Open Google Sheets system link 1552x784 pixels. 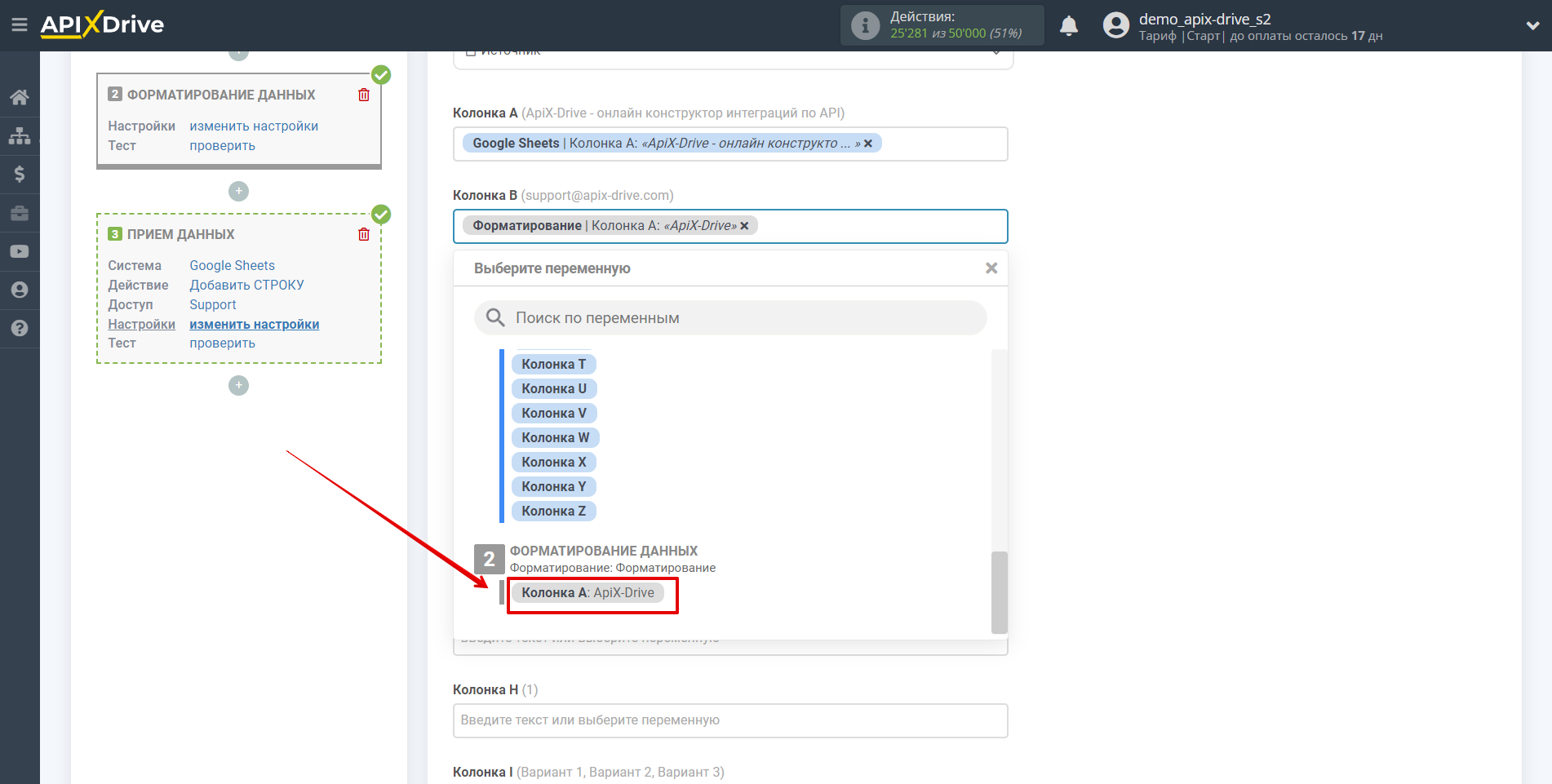click(x=232, y=265)
